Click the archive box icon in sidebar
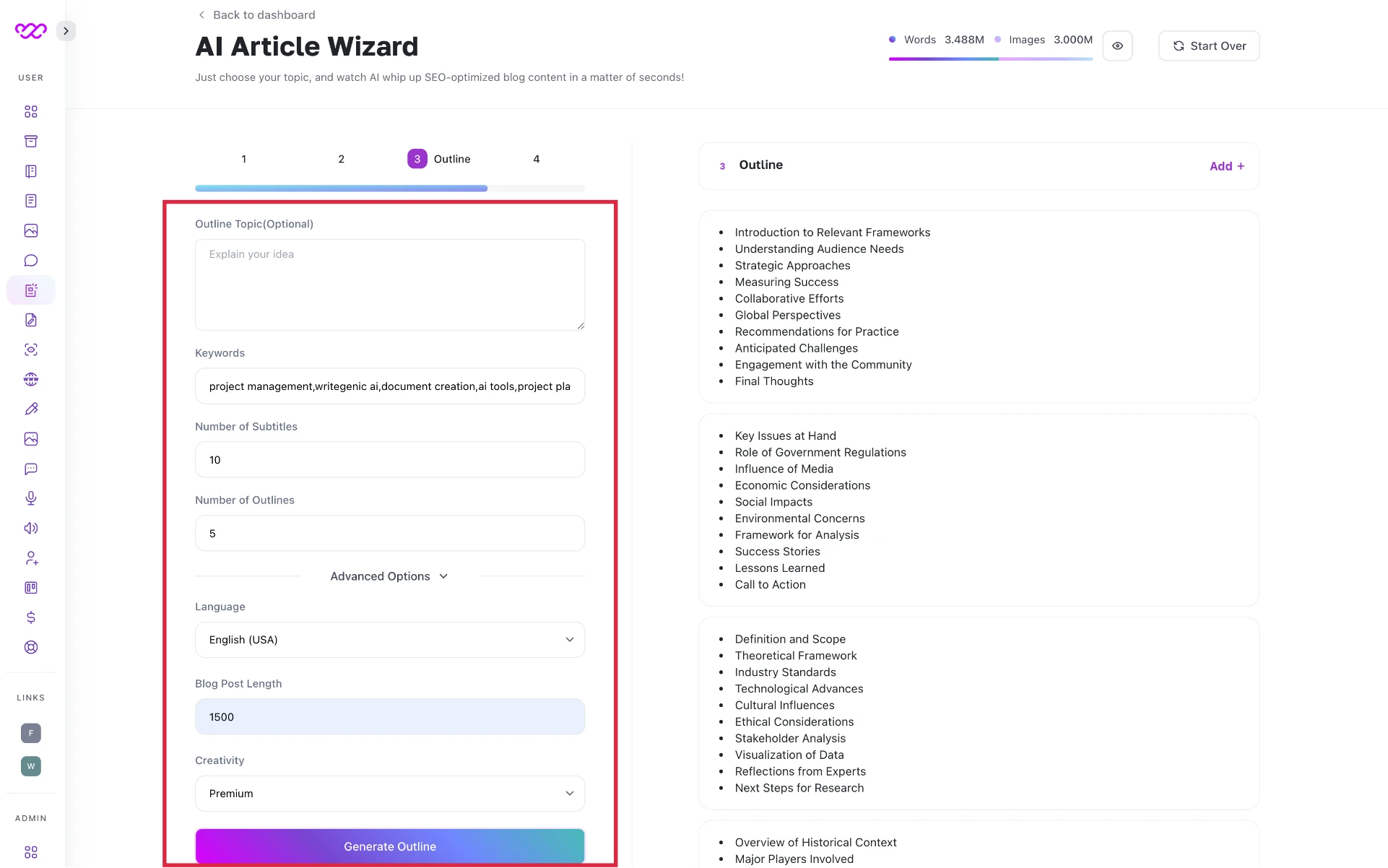The height and width of the screenshot is (868, 1388). [31, 142]
